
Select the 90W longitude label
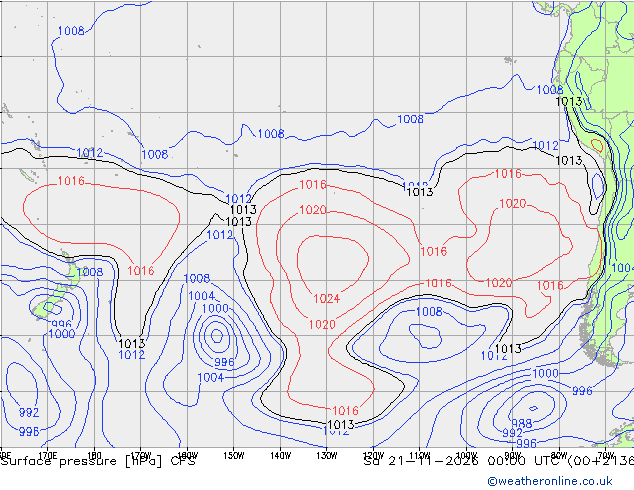513,455
